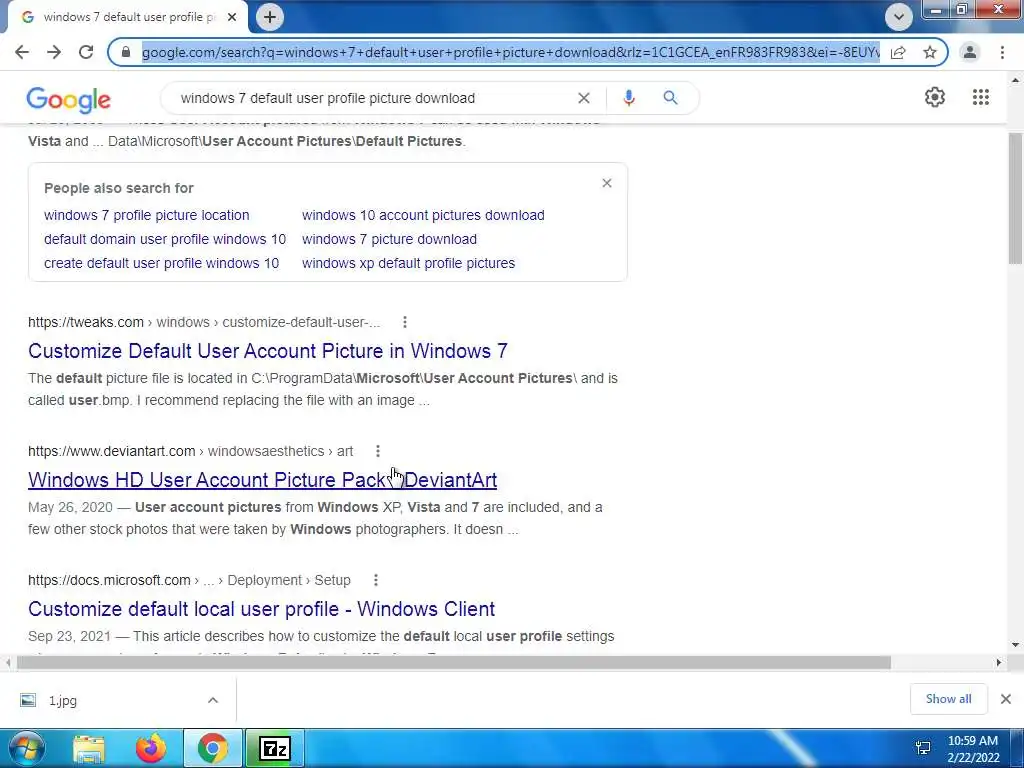Image resolution: width=1024 pixels, height=768 pixels.
Task: Select the URL in the address bar
Action: [x=511, y=52]
